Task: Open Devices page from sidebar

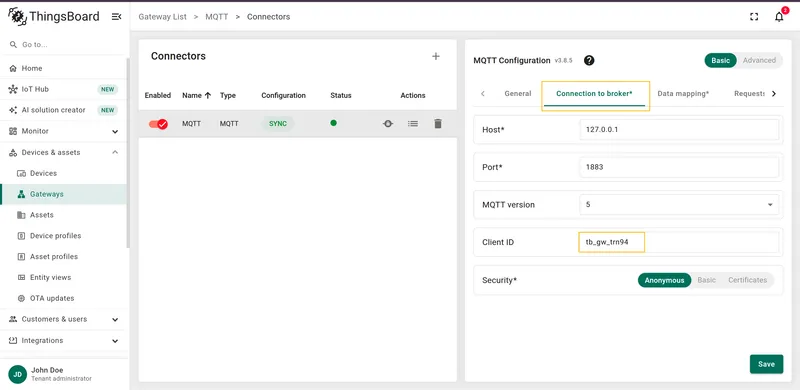Action: (62, 174)
